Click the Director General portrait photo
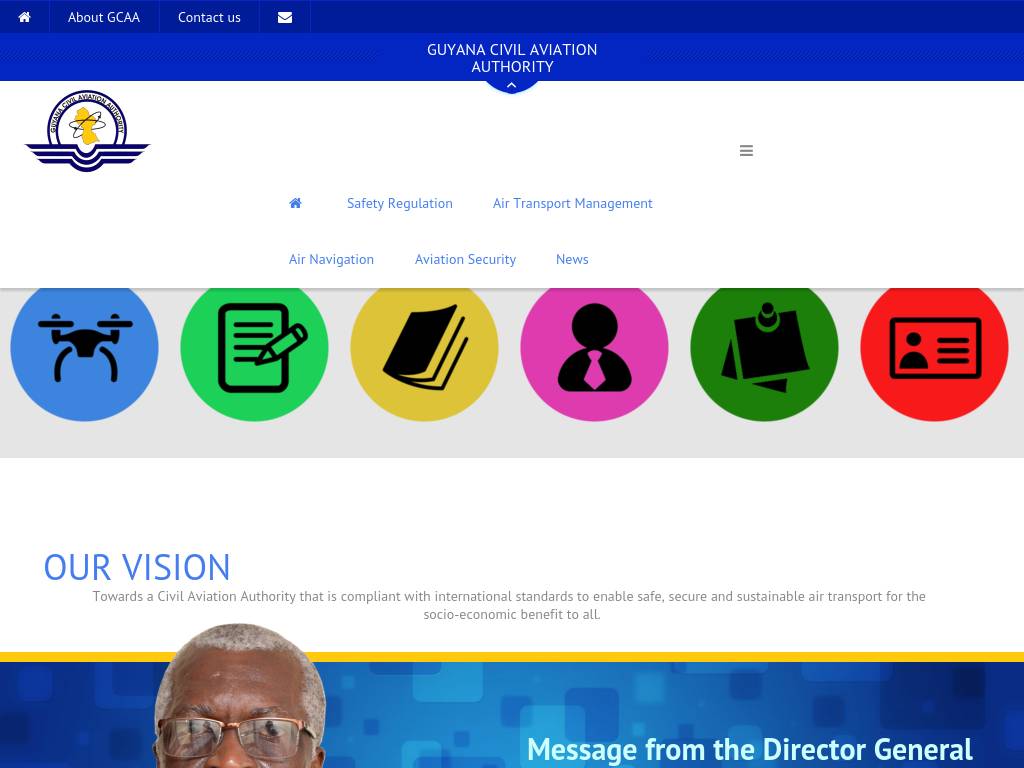The height and width of the screenshot is (768, 1024). [240, 700]
